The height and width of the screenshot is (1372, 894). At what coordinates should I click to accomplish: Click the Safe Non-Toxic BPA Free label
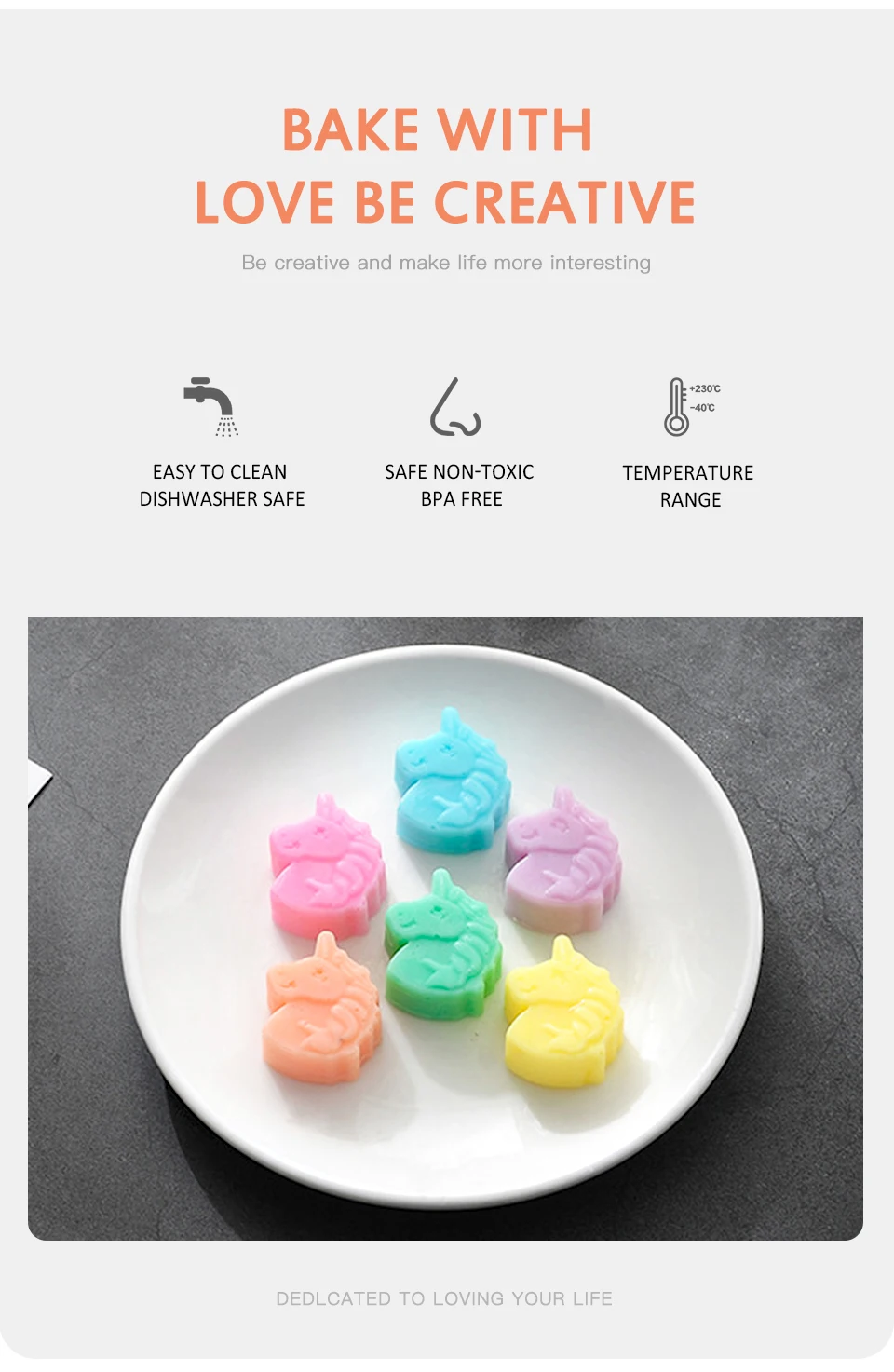pos(460,485)
